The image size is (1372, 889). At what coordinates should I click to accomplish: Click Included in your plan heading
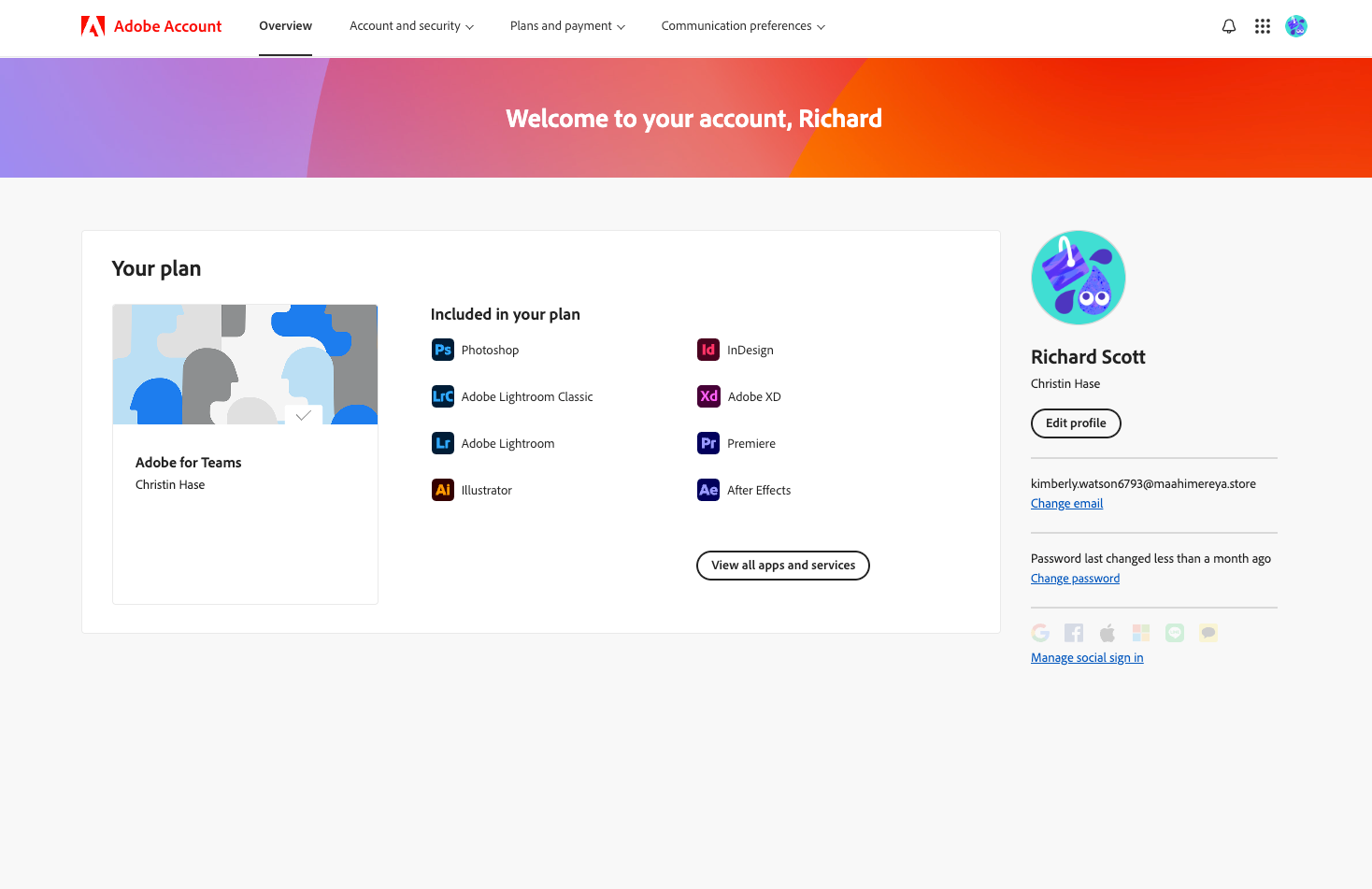click(506, 314)
